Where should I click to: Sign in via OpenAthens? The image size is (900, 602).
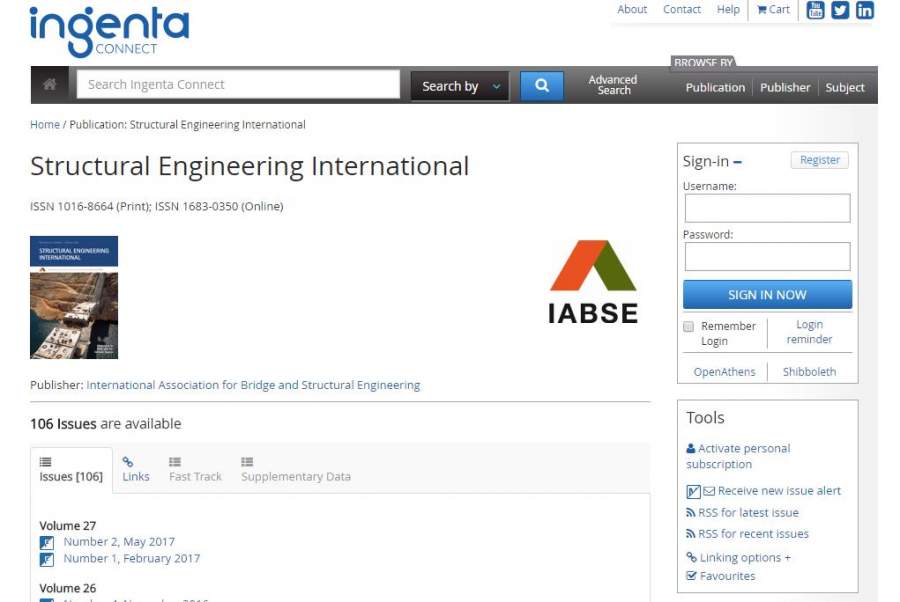tap(724, 372)
